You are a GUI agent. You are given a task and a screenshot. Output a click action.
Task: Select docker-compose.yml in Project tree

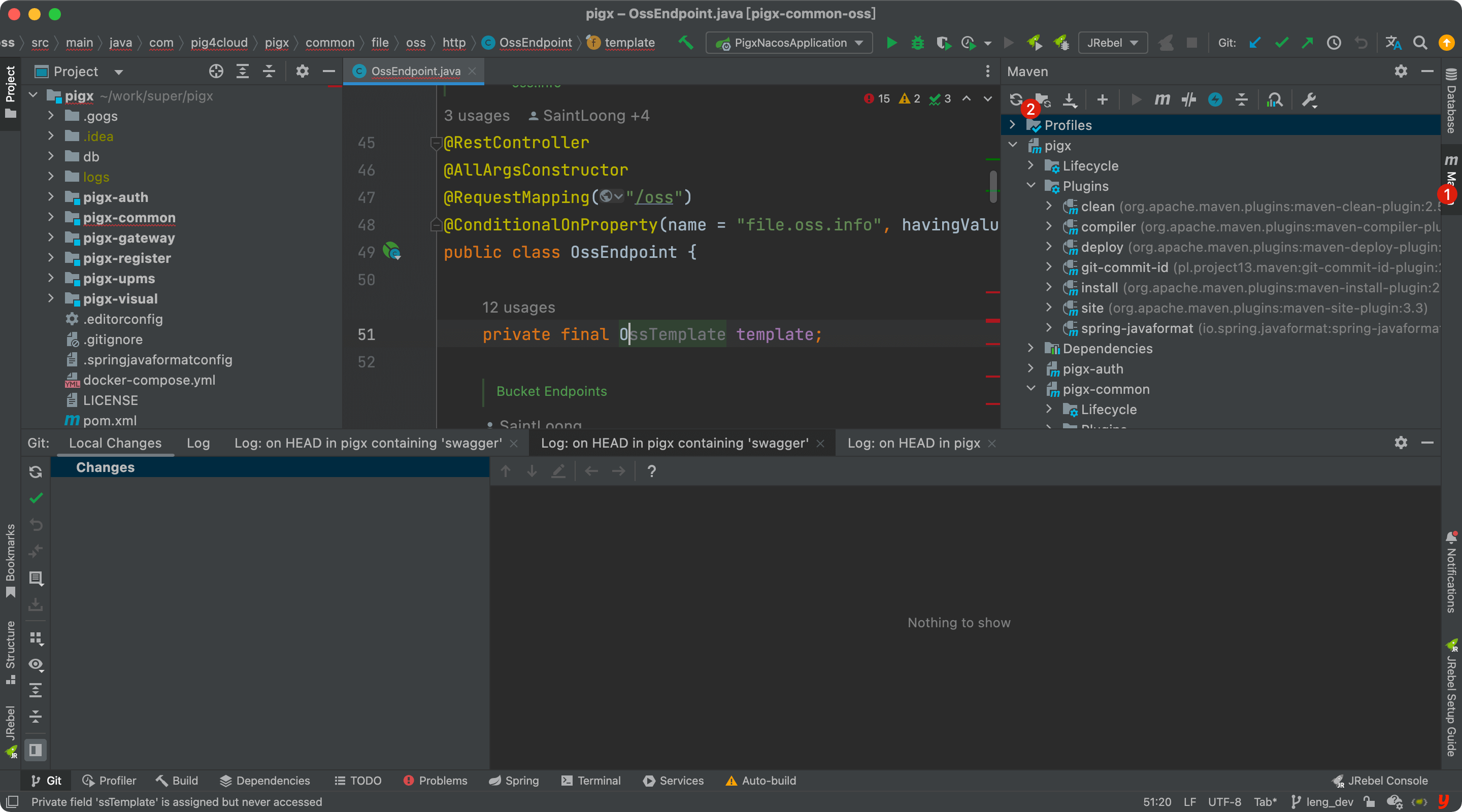[149, 380]
